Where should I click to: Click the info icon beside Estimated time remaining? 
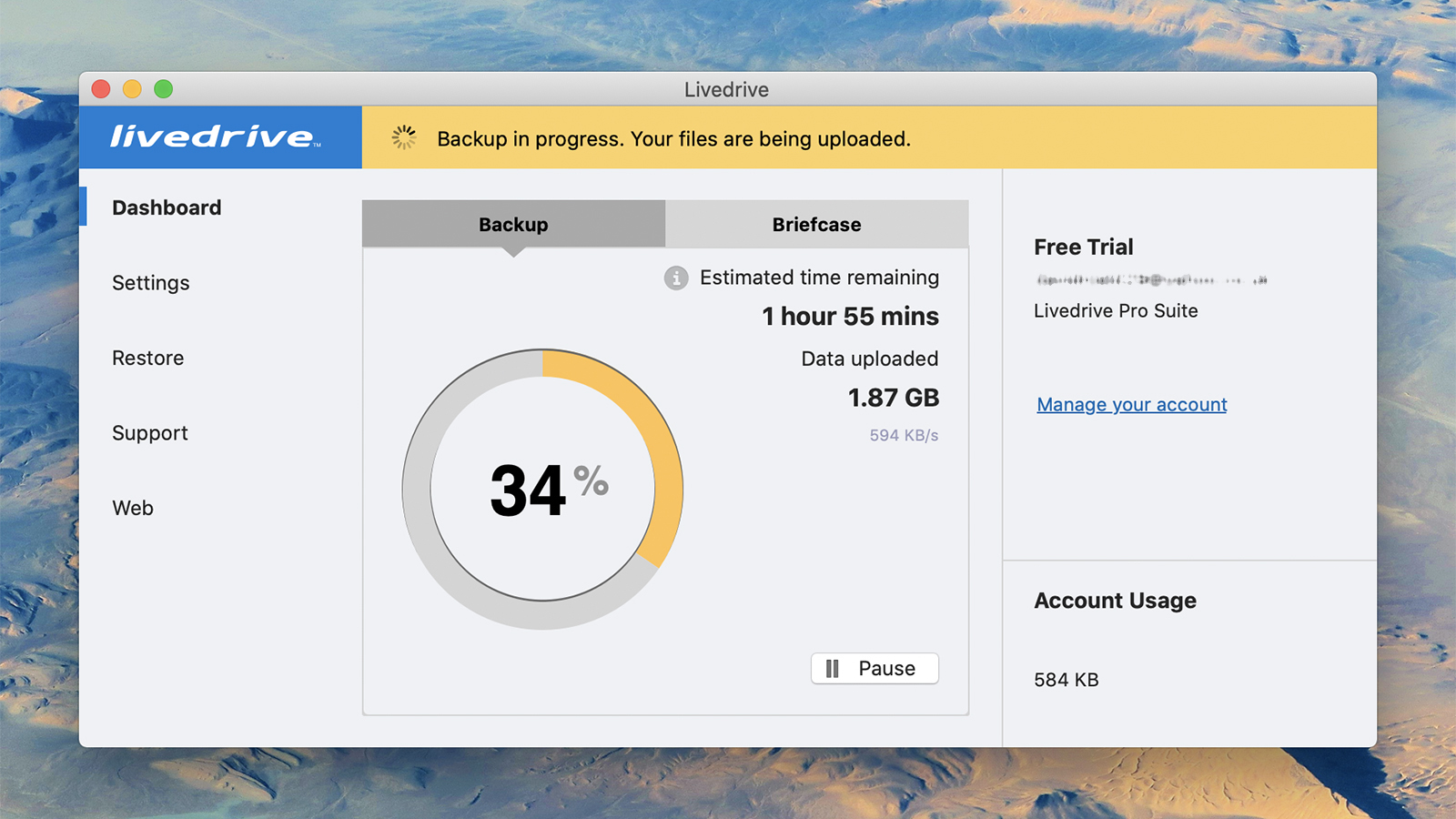676,278
